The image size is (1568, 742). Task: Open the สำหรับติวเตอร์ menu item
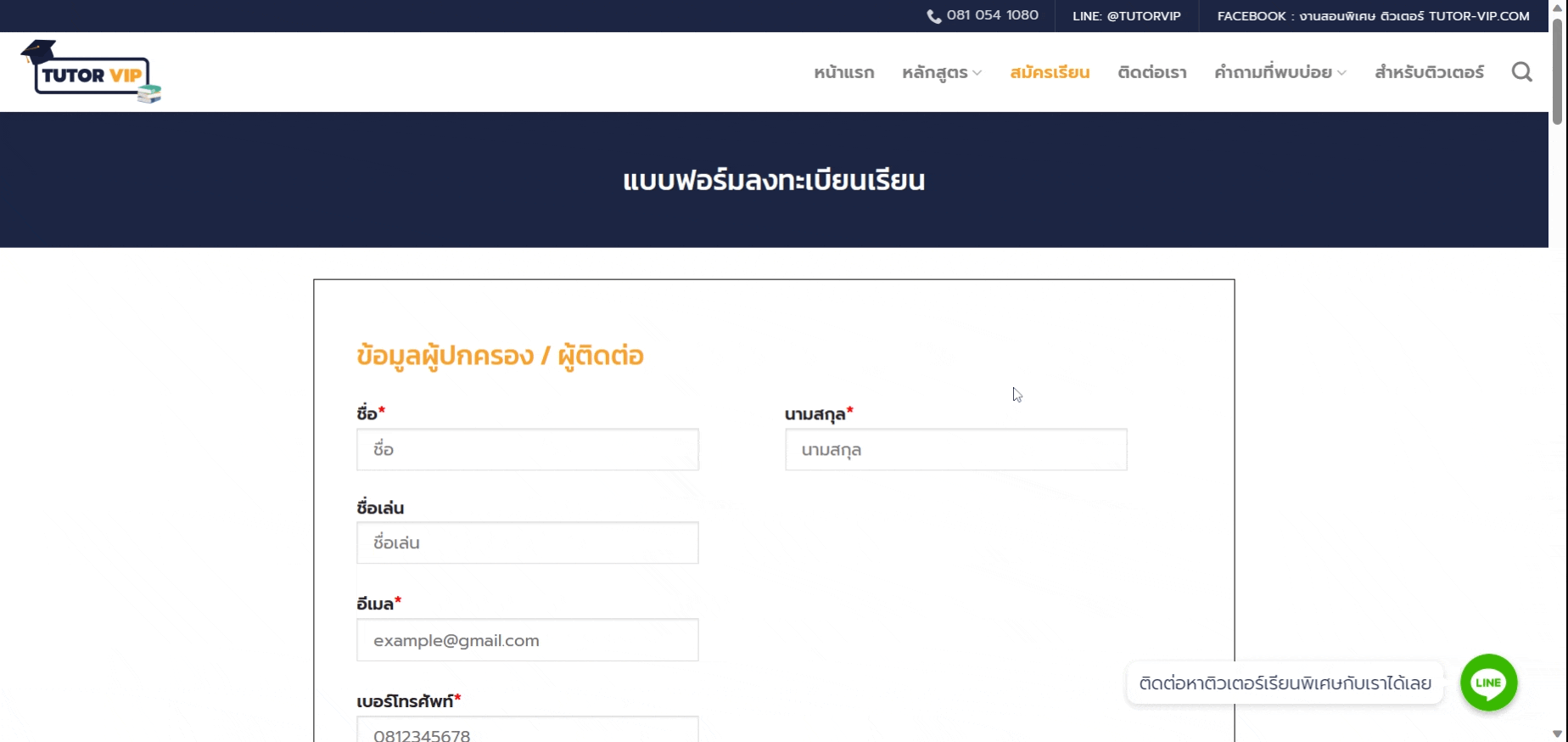point(1429,73)
